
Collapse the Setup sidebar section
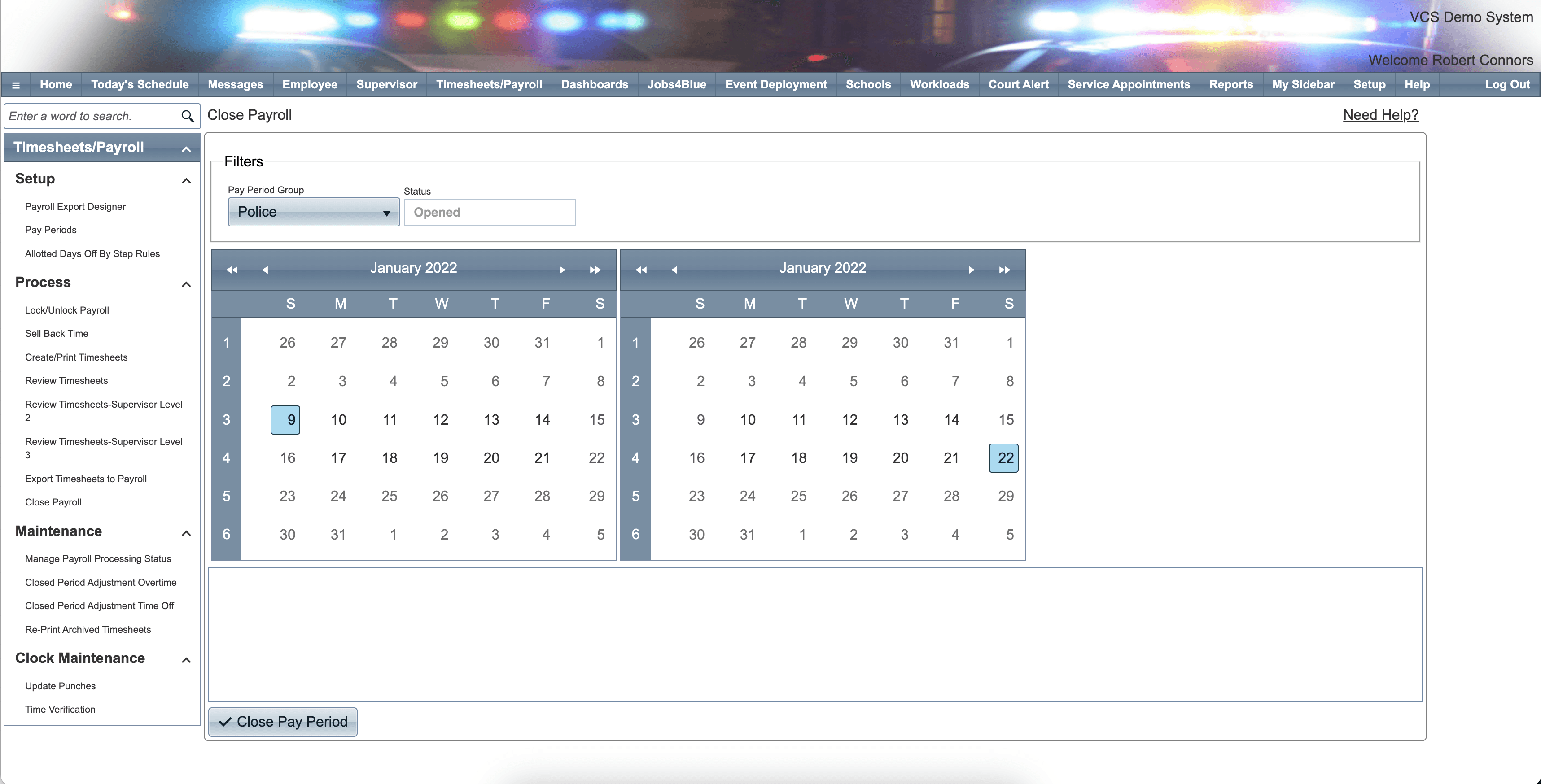(186, 181)
